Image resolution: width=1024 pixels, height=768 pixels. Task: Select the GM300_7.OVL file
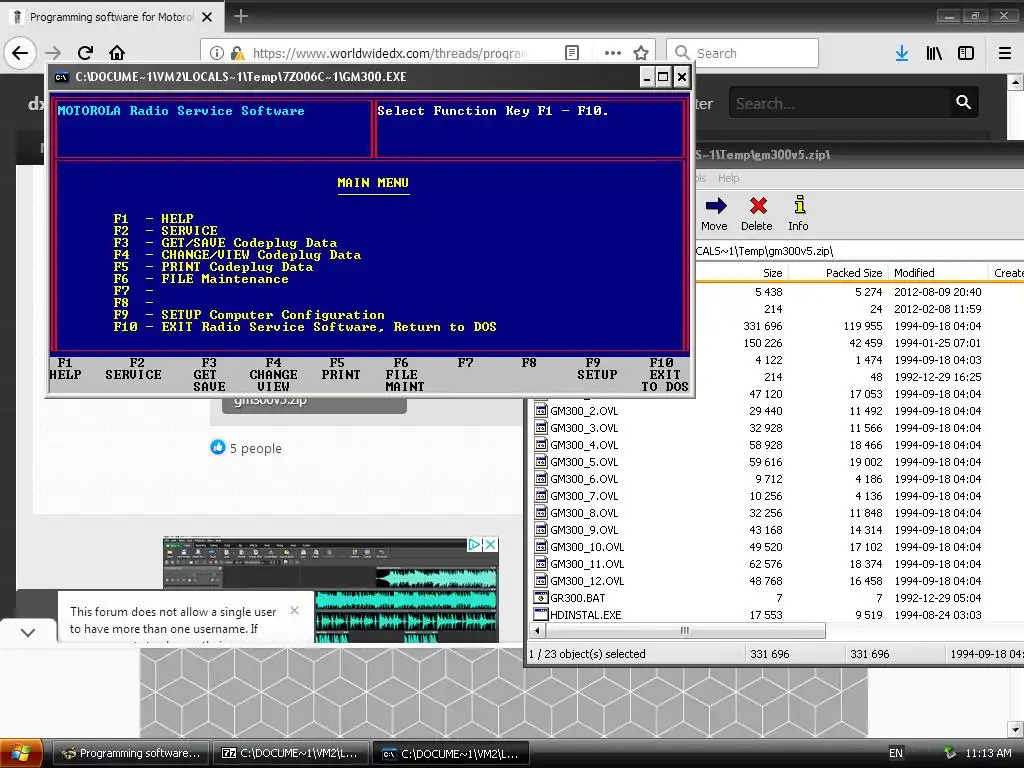tap(577, 496)
